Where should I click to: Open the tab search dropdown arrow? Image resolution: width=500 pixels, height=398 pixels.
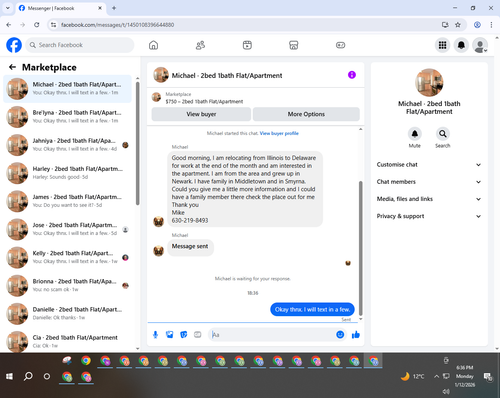pyautogui.click(x=8, y=8)
